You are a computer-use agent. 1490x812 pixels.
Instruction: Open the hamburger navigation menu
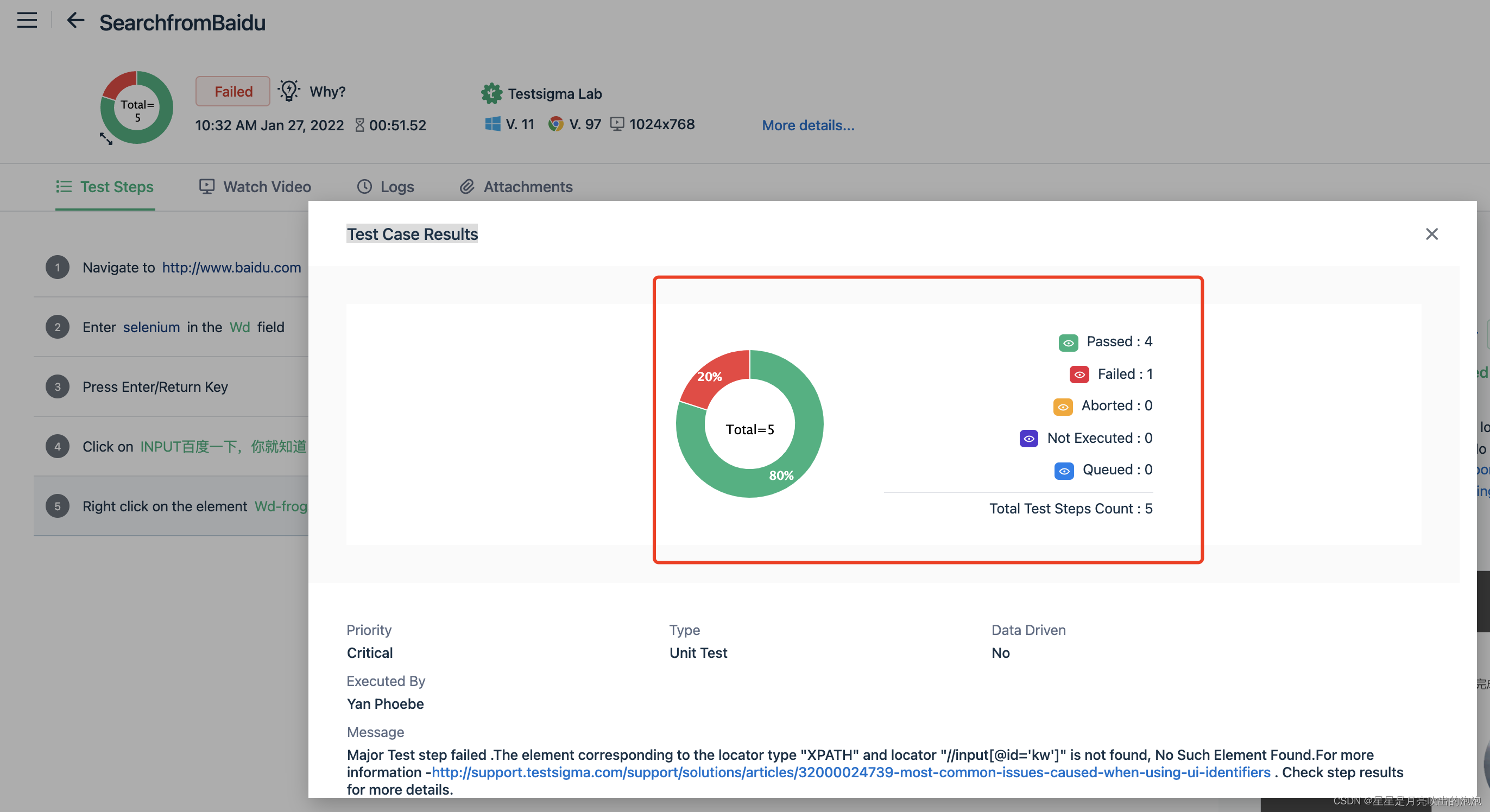pyautogui.click(x=27, y=21)
